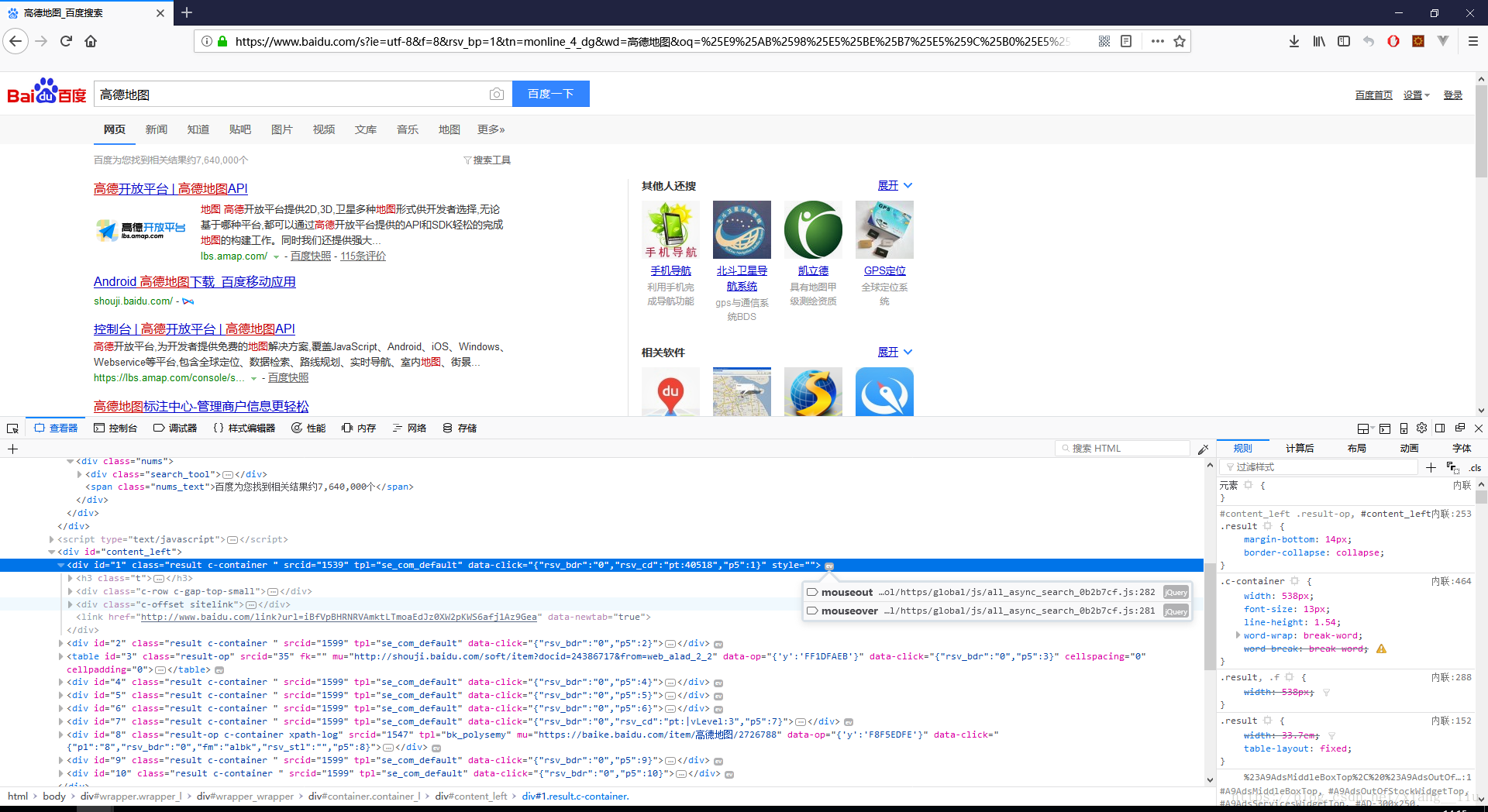Viewport: 1488px width, 812px height.
Task: Expand the script type text/javascript node
Action: [52, 539]
